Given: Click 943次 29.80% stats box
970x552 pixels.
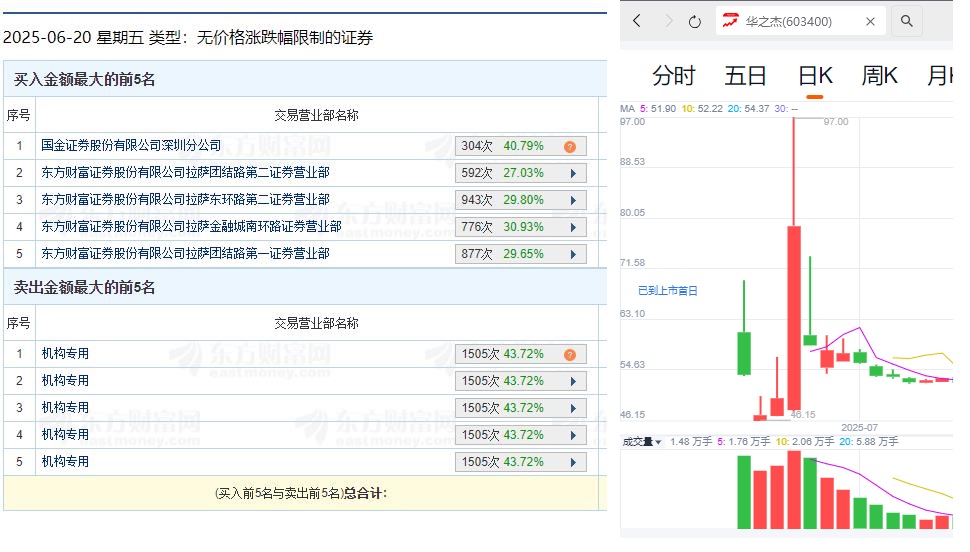Looking at the screenshot, I should (x=520, y=200).
